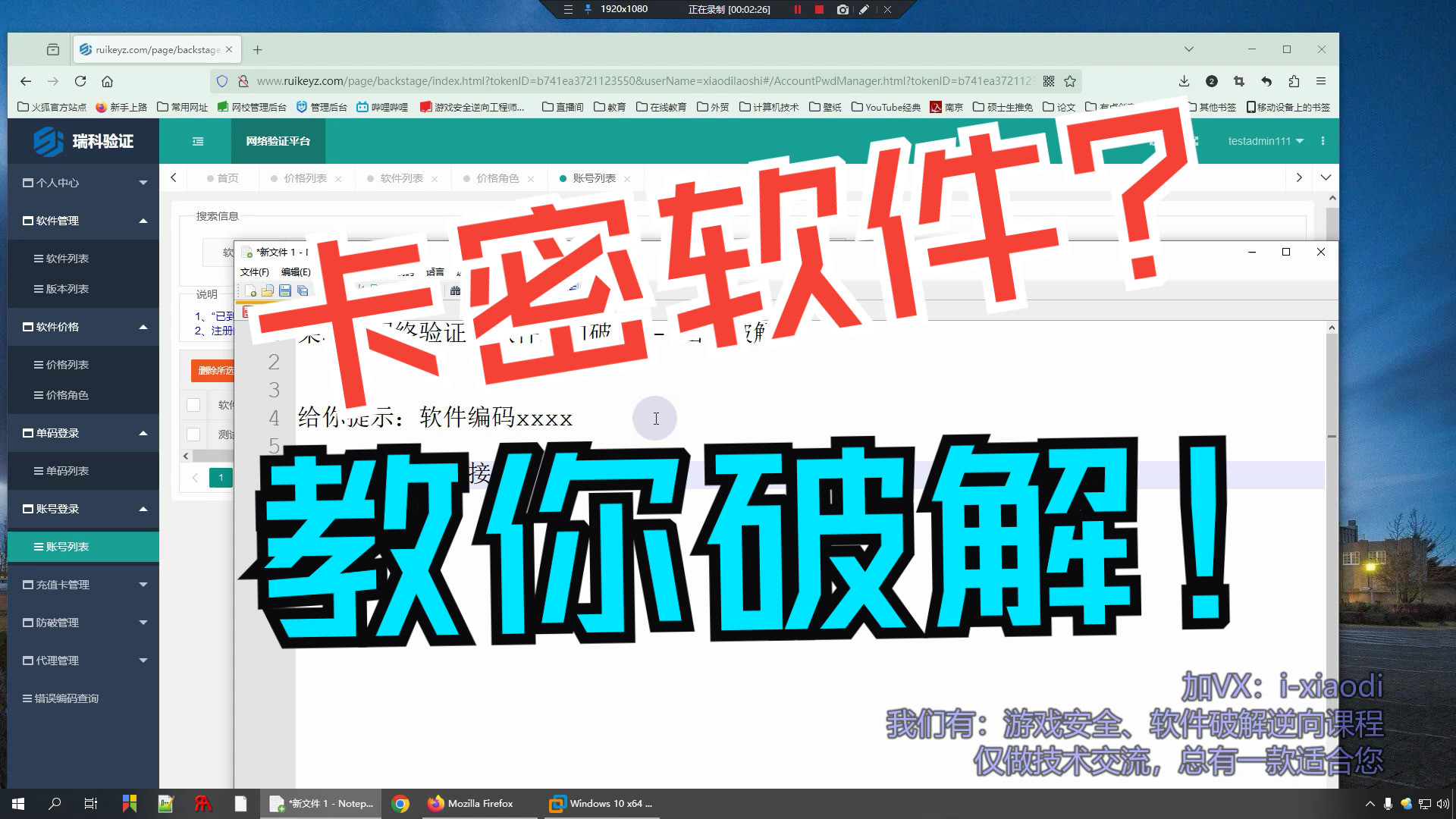1456x819 pixels.
Task: Click 网络验证平台 header button
Action: pyautogui.click(x=278, y=141)
